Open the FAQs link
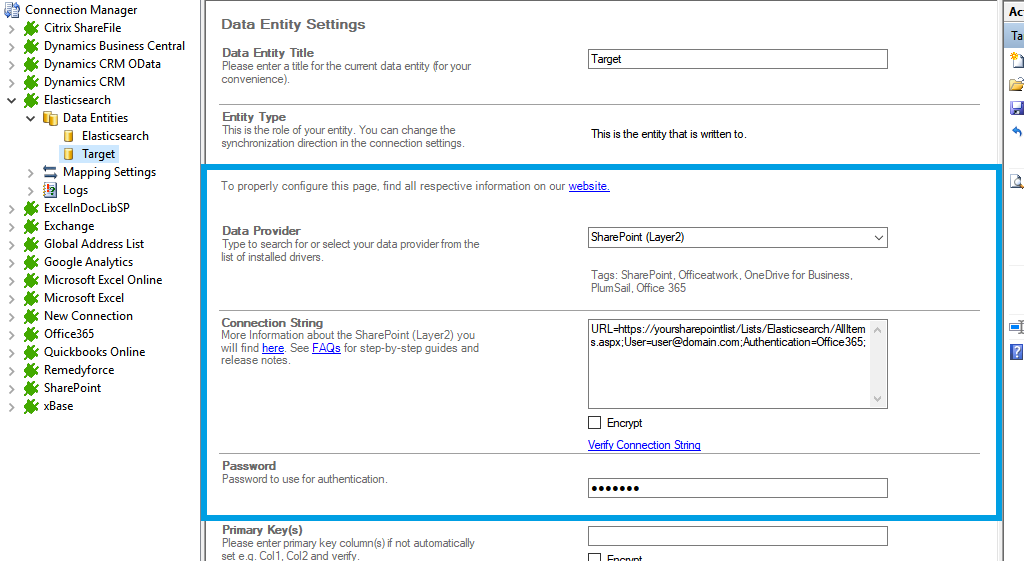Screen dimensions: 1024x561 (326, 348)
